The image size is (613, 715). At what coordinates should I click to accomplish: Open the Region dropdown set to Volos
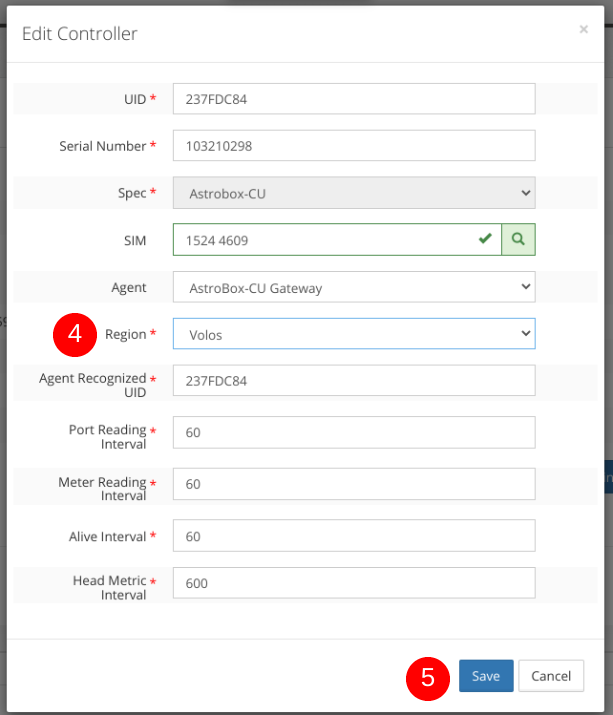(354, 335)
